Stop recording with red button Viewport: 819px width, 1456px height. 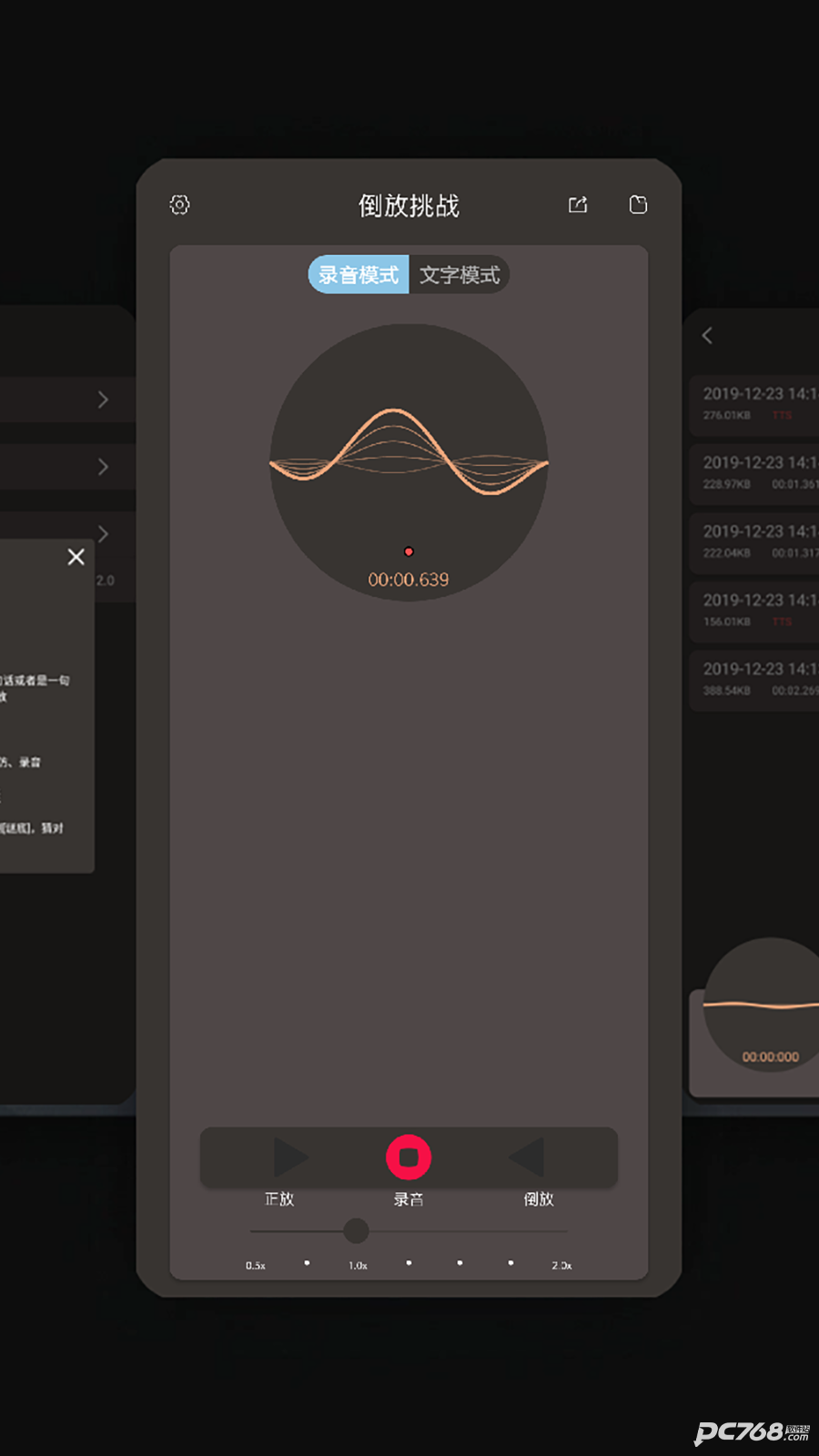pyautogui.click(x=409, y=1157)
